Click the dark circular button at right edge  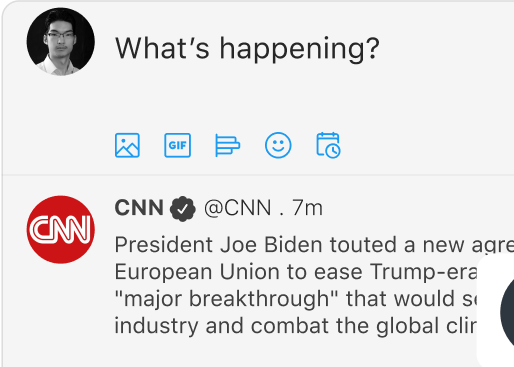[507, 312]
